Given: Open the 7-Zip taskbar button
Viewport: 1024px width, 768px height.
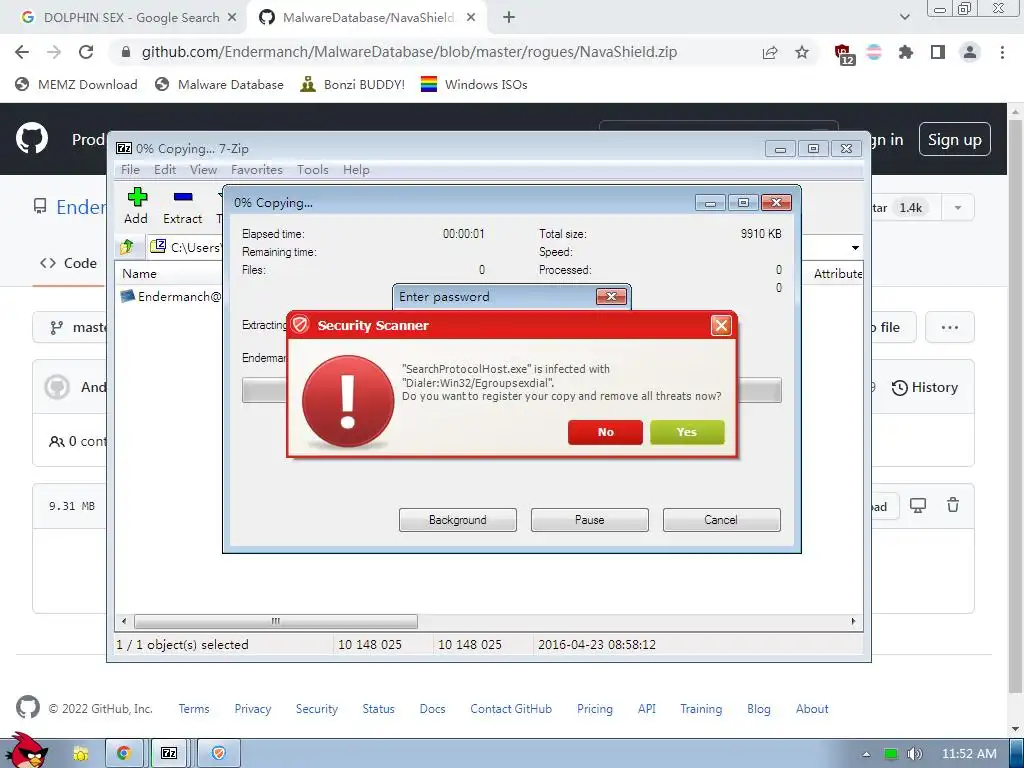Looking at the screenshot, I should pyautogui.click(x=169, y=754).
